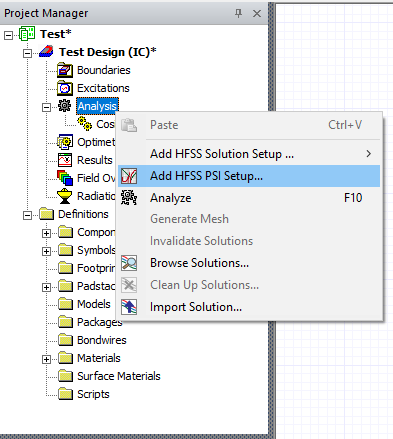Click the Test Design (IC)* label
This screenshot has height=439, width=393.
[x=108, y=52]
